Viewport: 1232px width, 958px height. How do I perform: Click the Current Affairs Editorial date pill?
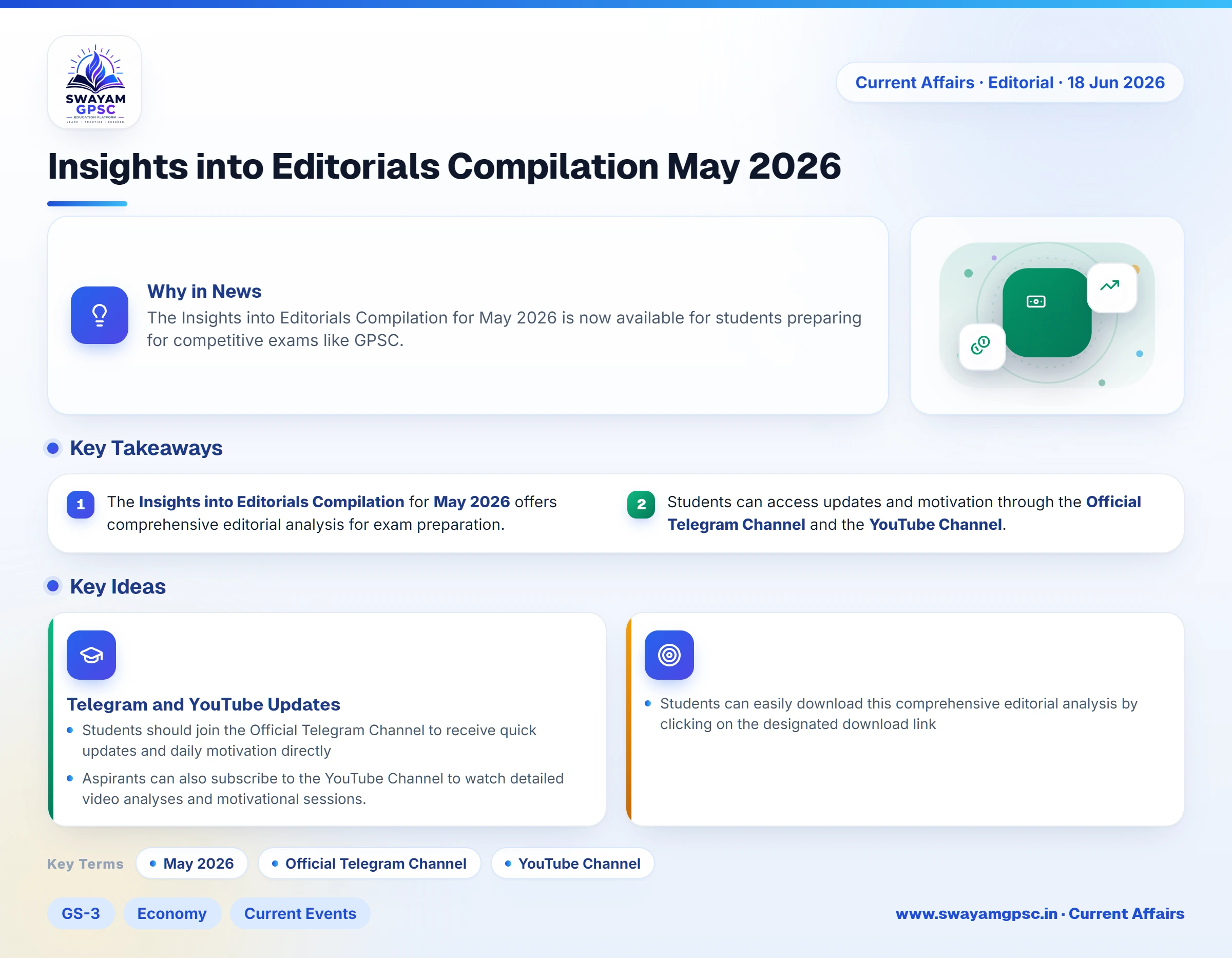pos(1010,82)
